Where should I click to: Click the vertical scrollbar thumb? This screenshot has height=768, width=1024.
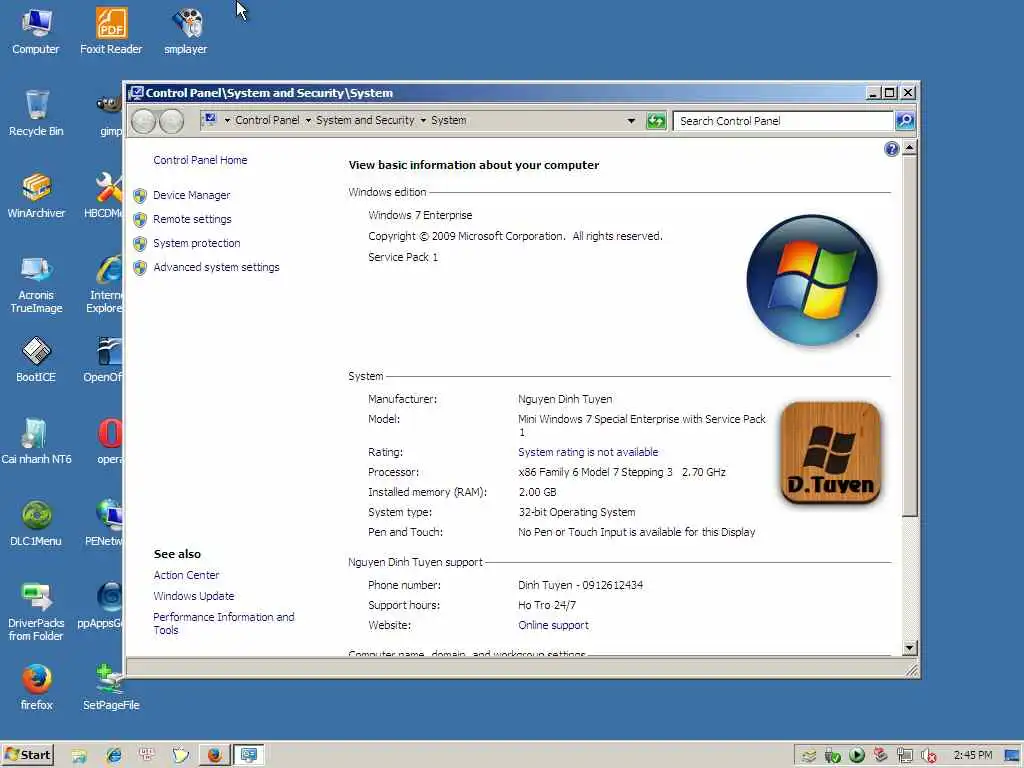(x=909, y=336)
